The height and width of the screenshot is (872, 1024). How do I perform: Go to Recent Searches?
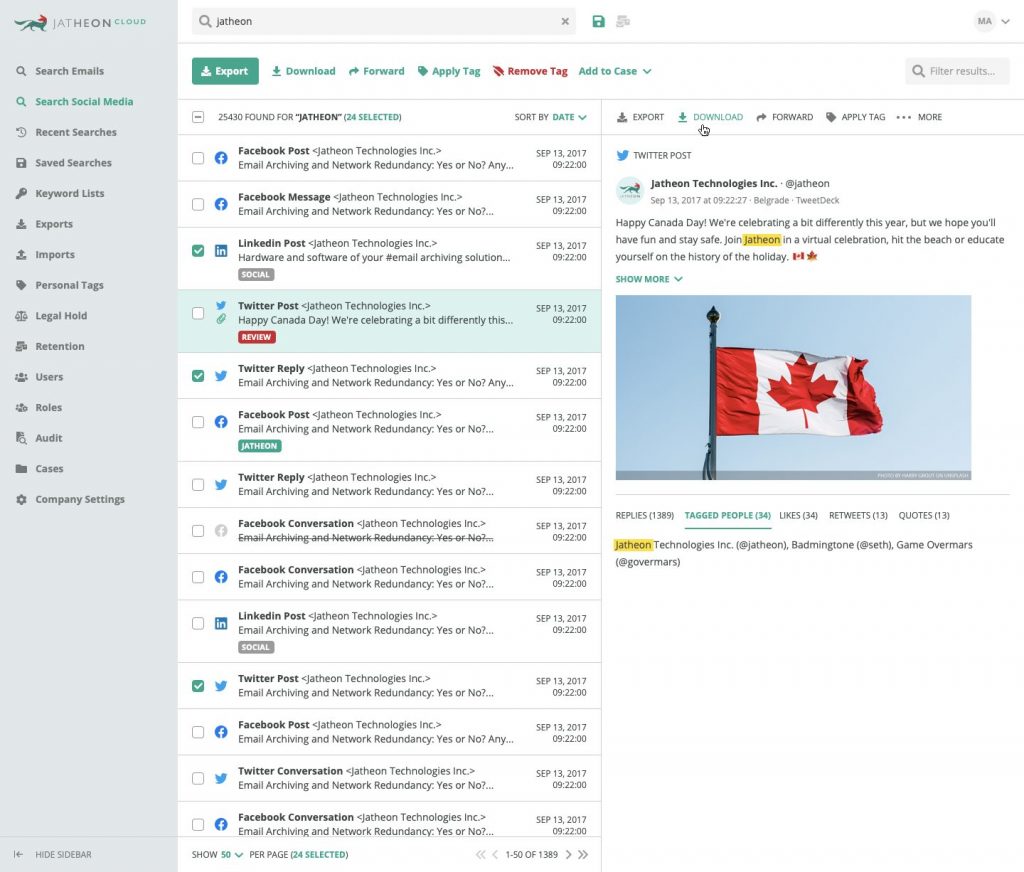coord(76,133)
